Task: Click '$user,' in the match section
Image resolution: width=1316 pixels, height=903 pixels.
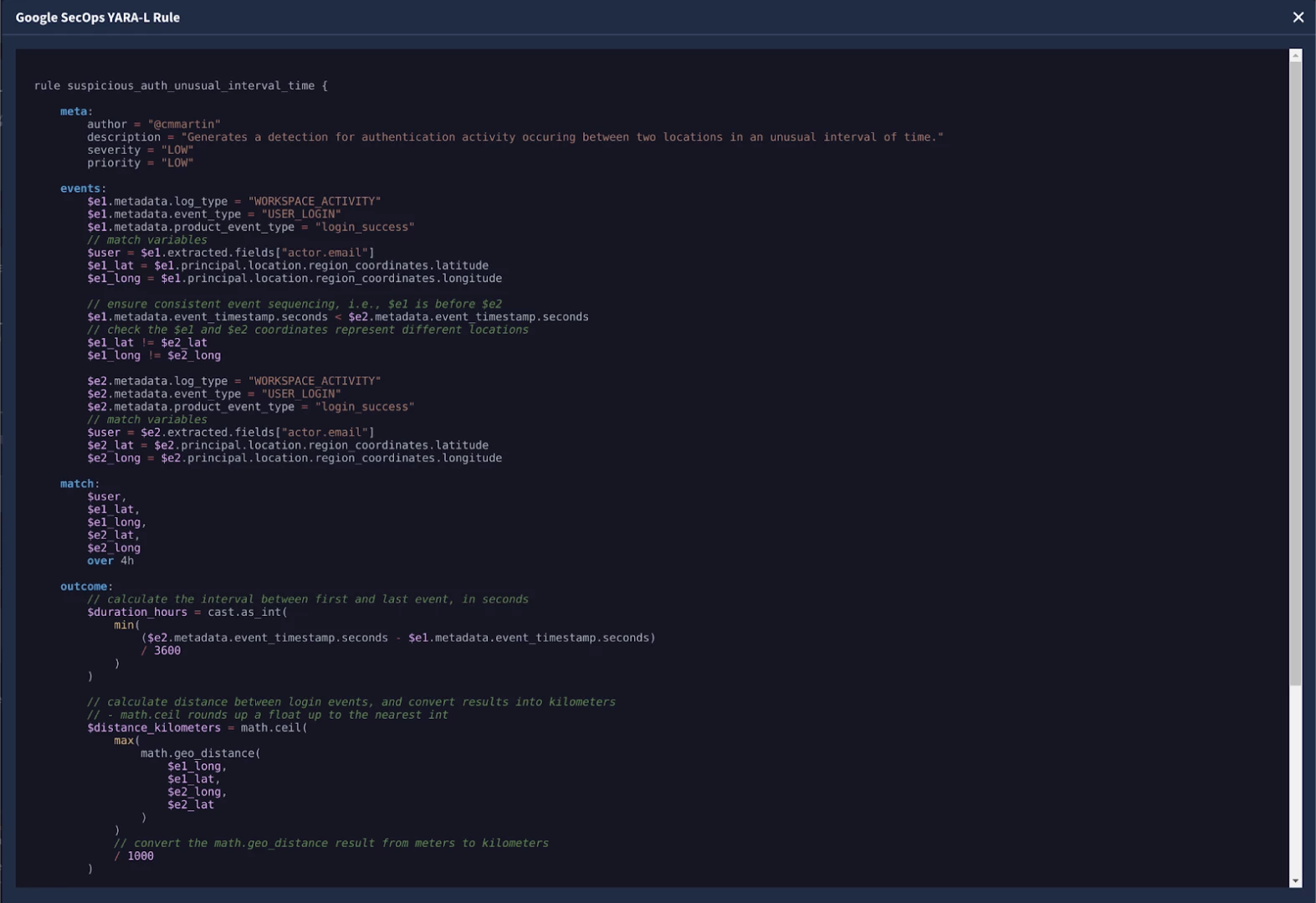Action: tap(107, 497)
